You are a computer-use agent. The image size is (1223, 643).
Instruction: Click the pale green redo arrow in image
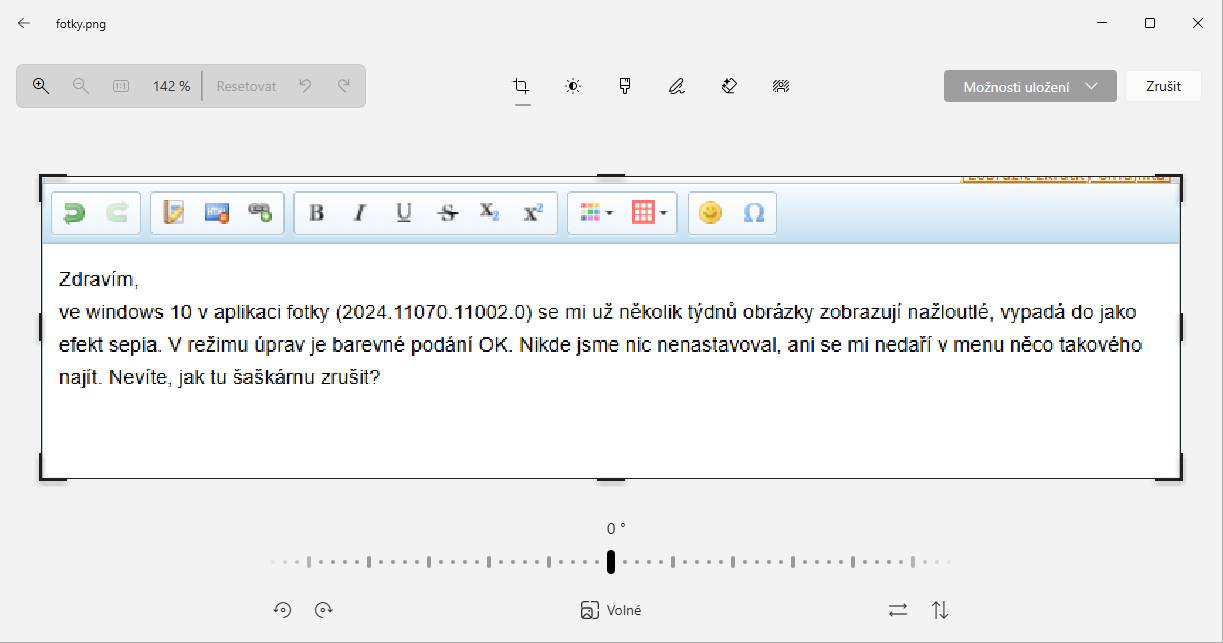(117, 212)
